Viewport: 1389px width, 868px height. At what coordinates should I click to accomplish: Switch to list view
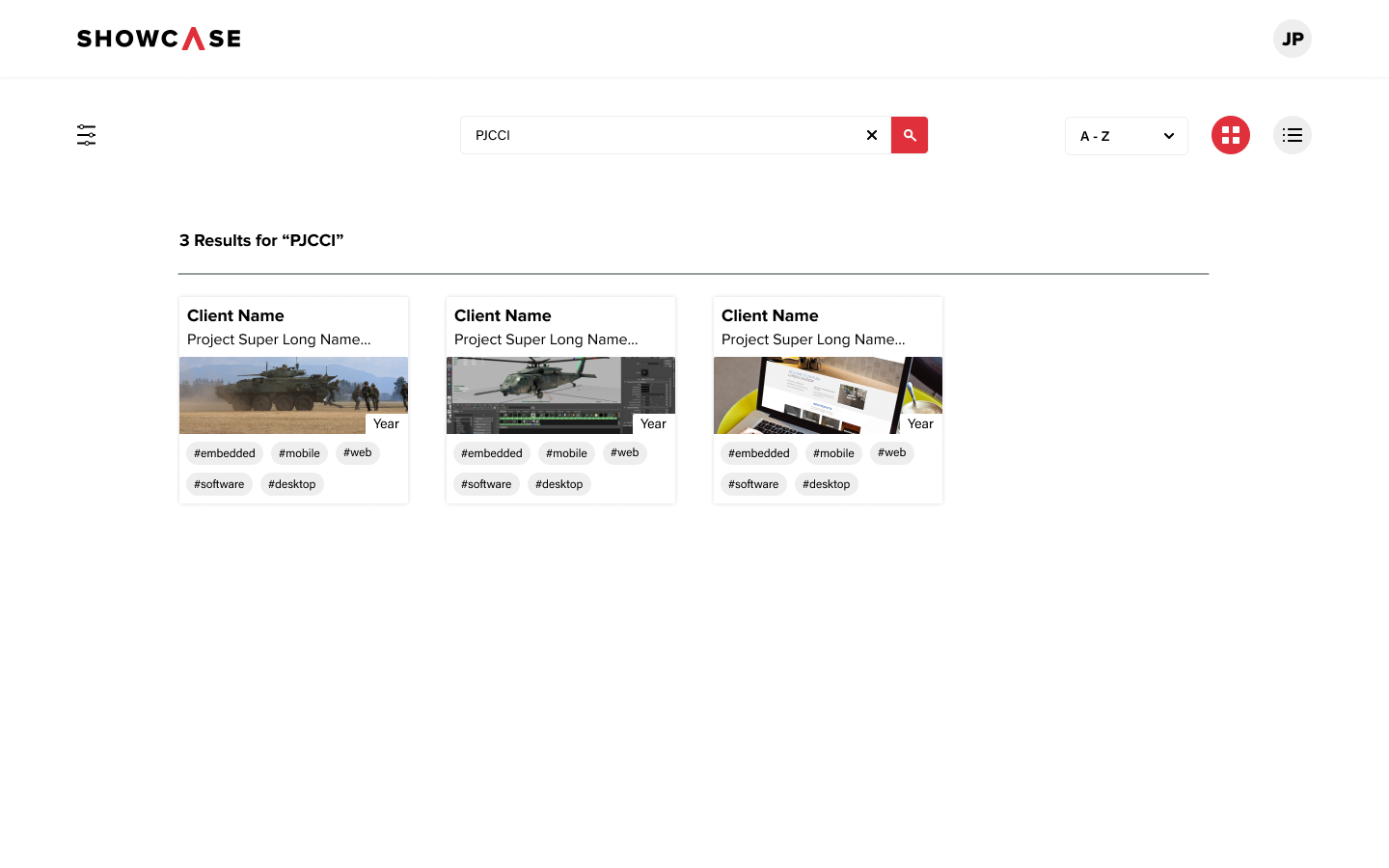coord(1293,135)
